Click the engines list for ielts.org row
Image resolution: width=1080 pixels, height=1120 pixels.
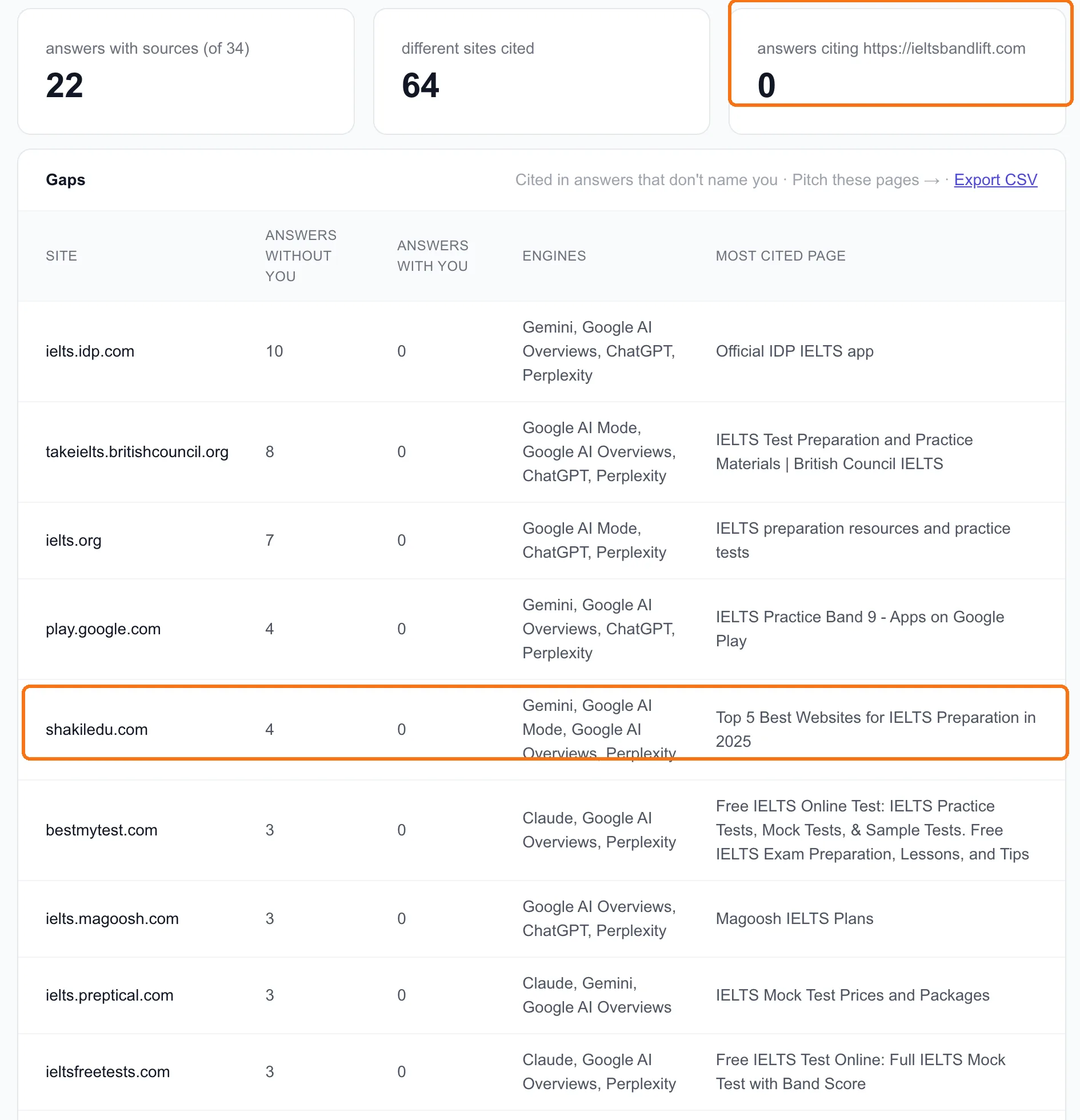(x=594, y=540)
